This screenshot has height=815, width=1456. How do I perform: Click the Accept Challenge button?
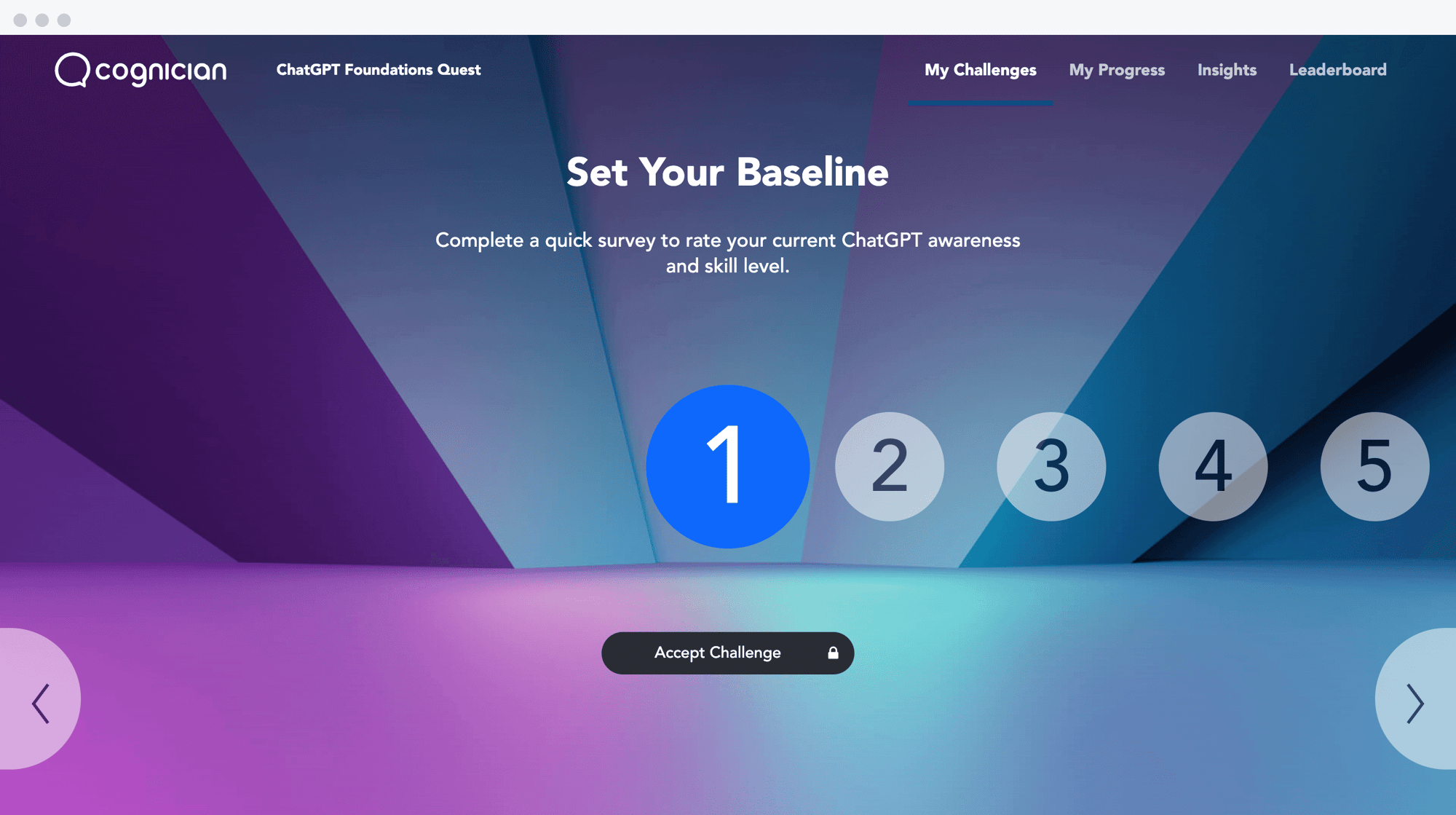pos(728,653)
